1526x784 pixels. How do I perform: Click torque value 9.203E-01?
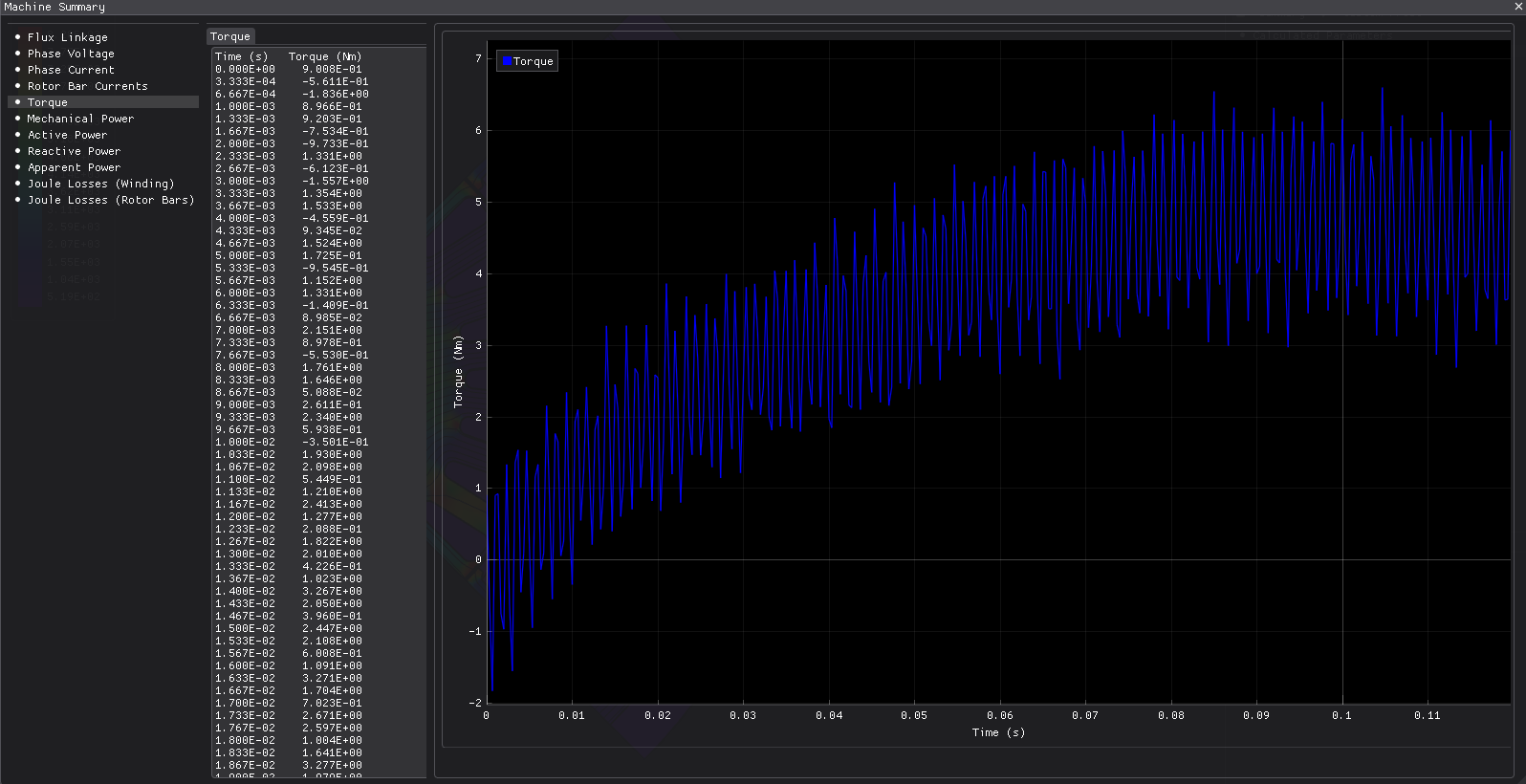click(332, 119)
